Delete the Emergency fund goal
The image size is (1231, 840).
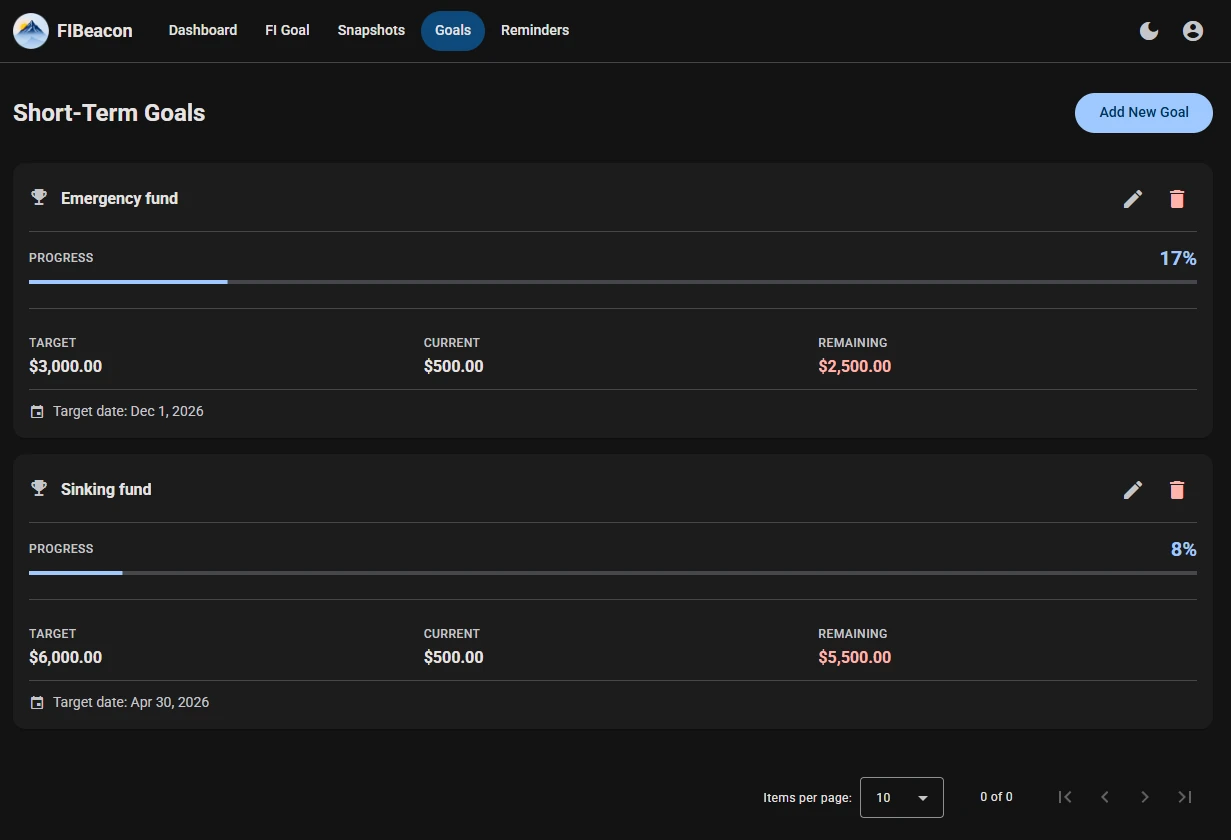click(1177, 199)
